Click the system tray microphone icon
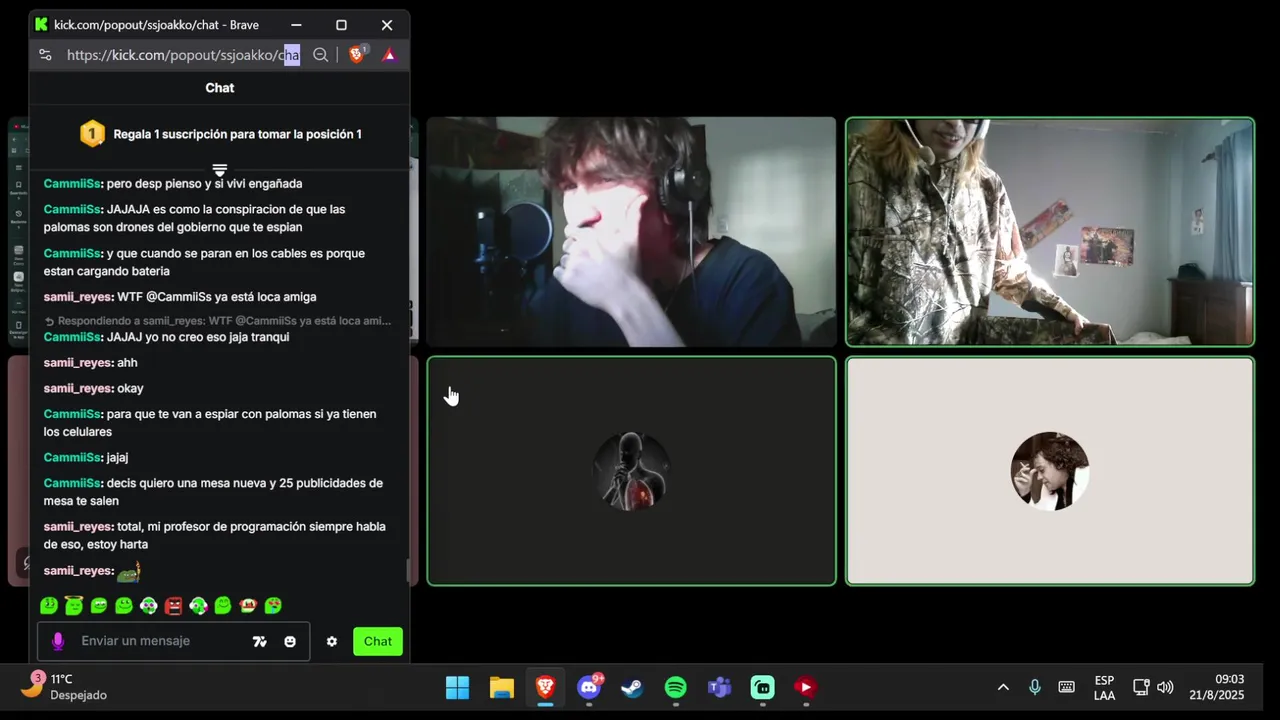Image resolution: width=1280 pixels, height=720 pixels. (1035, 688)
